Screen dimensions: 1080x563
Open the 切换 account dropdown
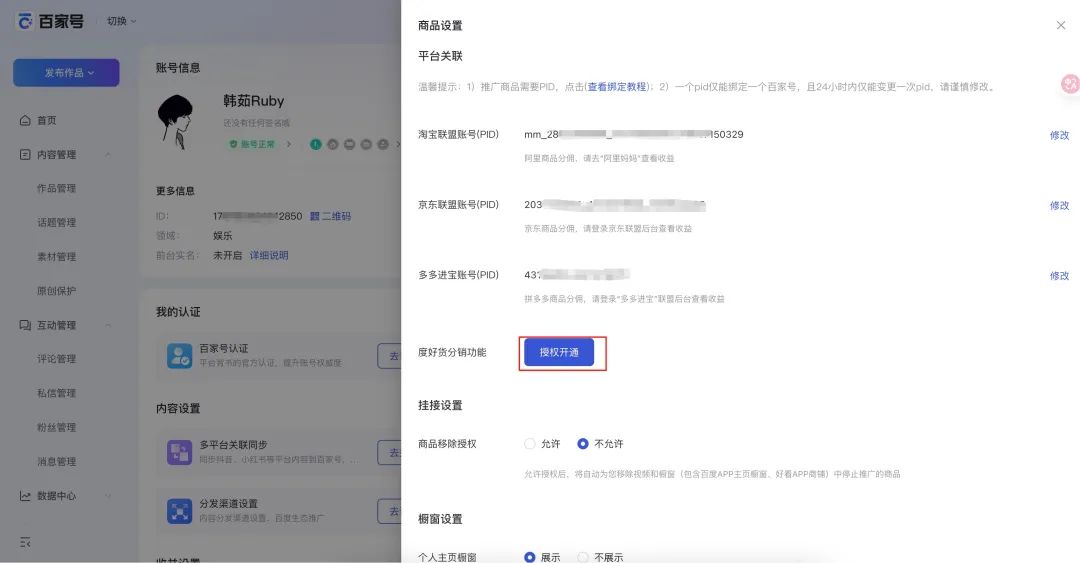(x=122, y=21)
